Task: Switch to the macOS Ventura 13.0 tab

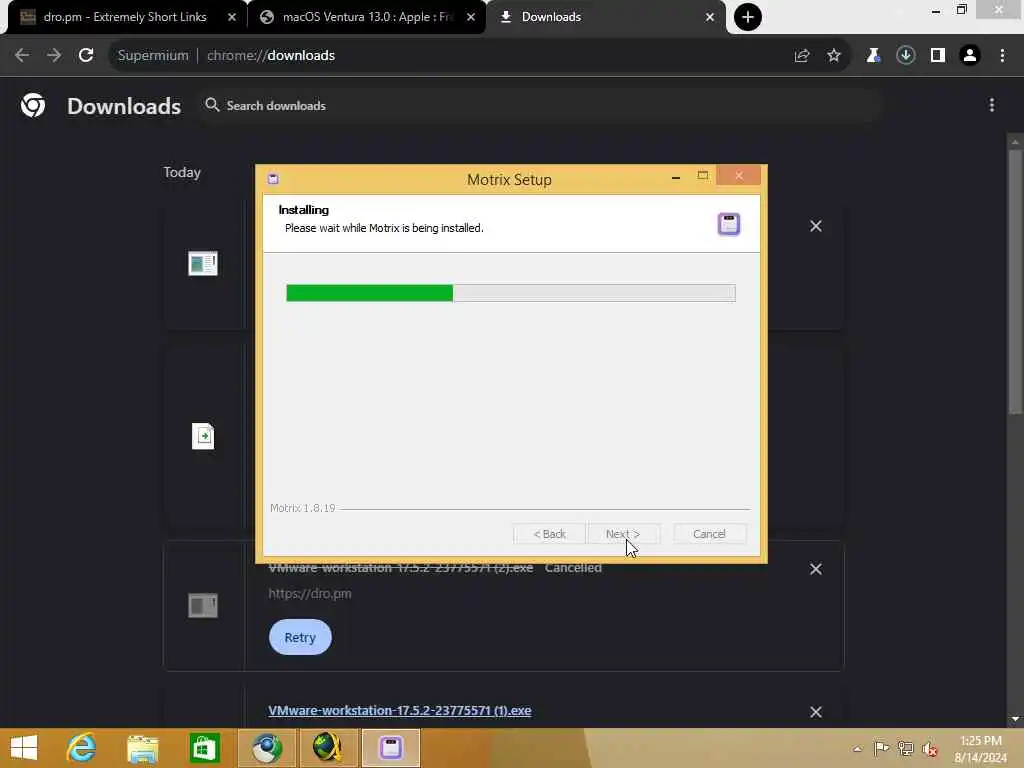Action: (366, 17)
